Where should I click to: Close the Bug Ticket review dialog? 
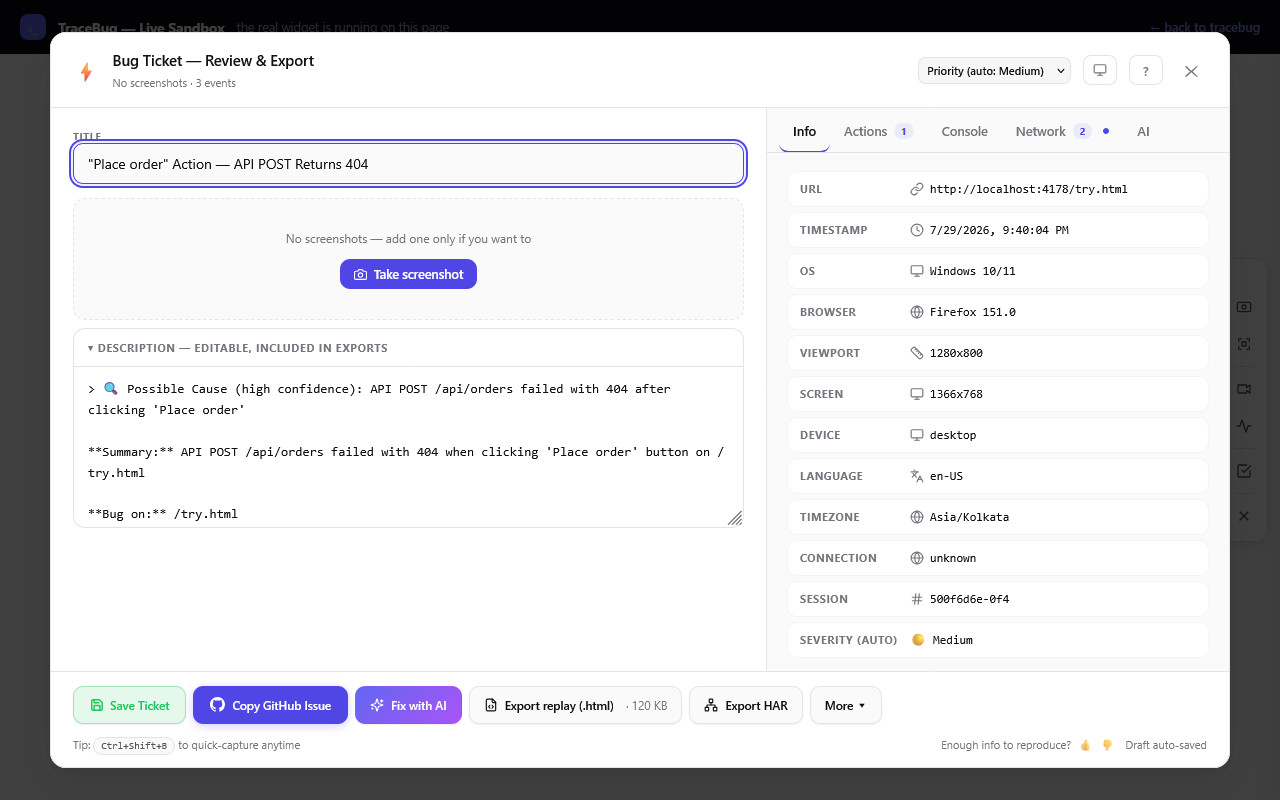point(1191,71)
